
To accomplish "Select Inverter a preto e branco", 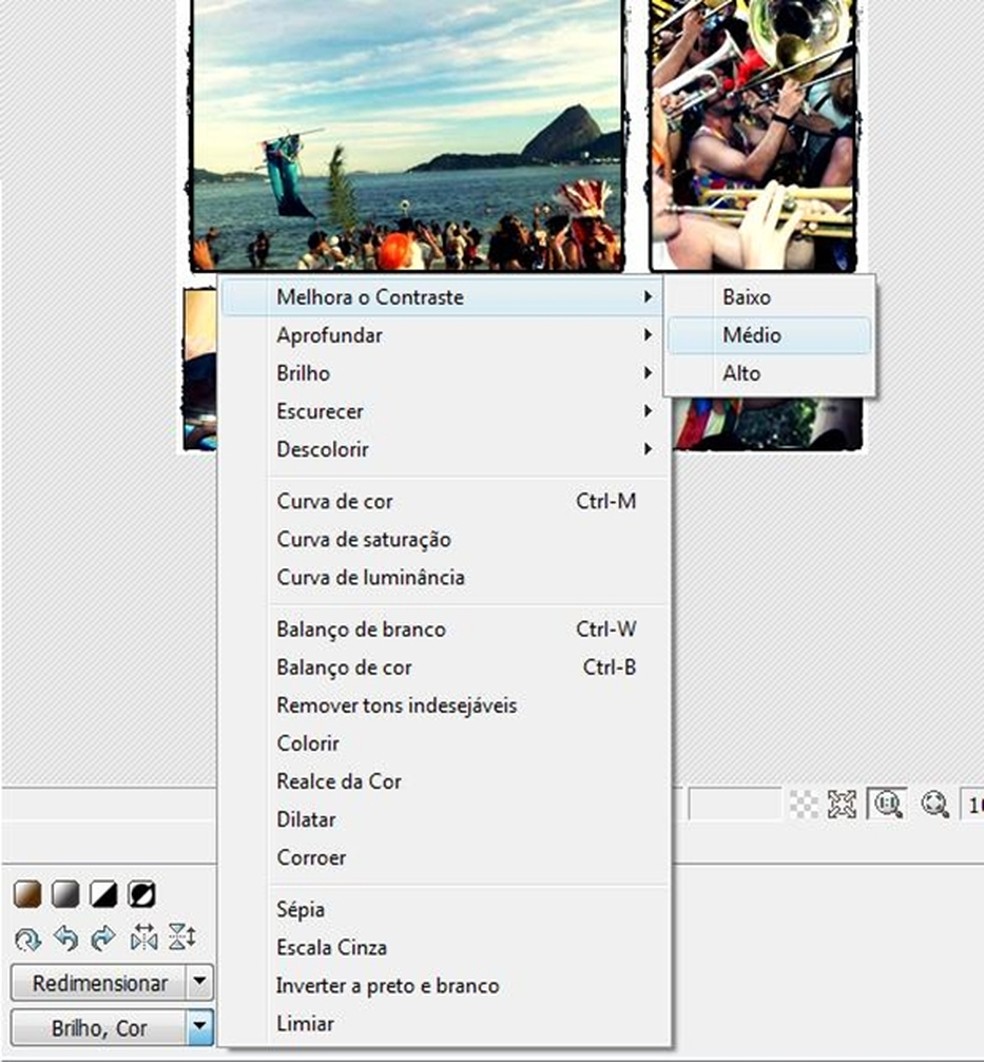I will point(444,985).
